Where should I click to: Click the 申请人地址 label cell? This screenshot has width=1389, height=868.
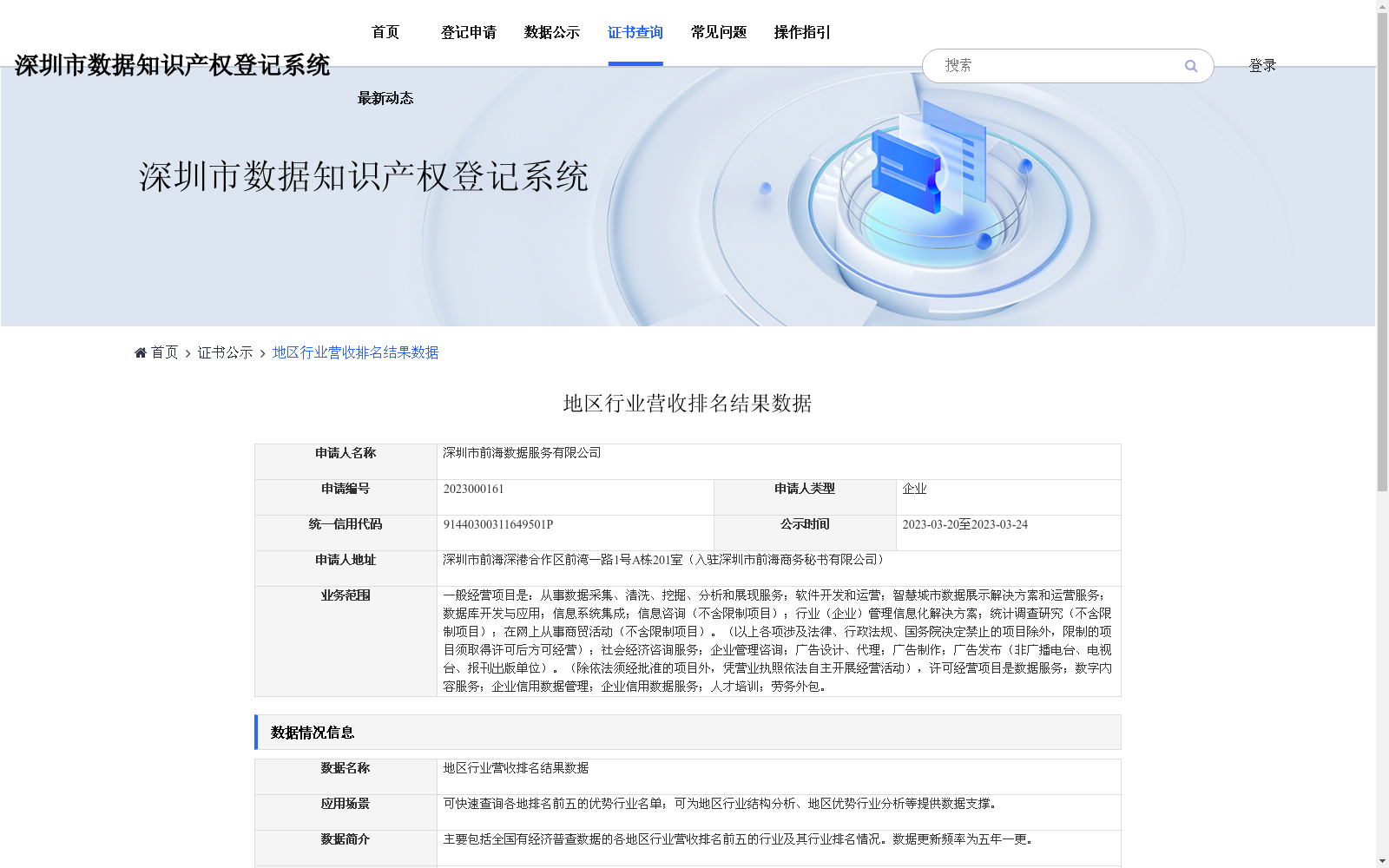(x=346, y=569)
